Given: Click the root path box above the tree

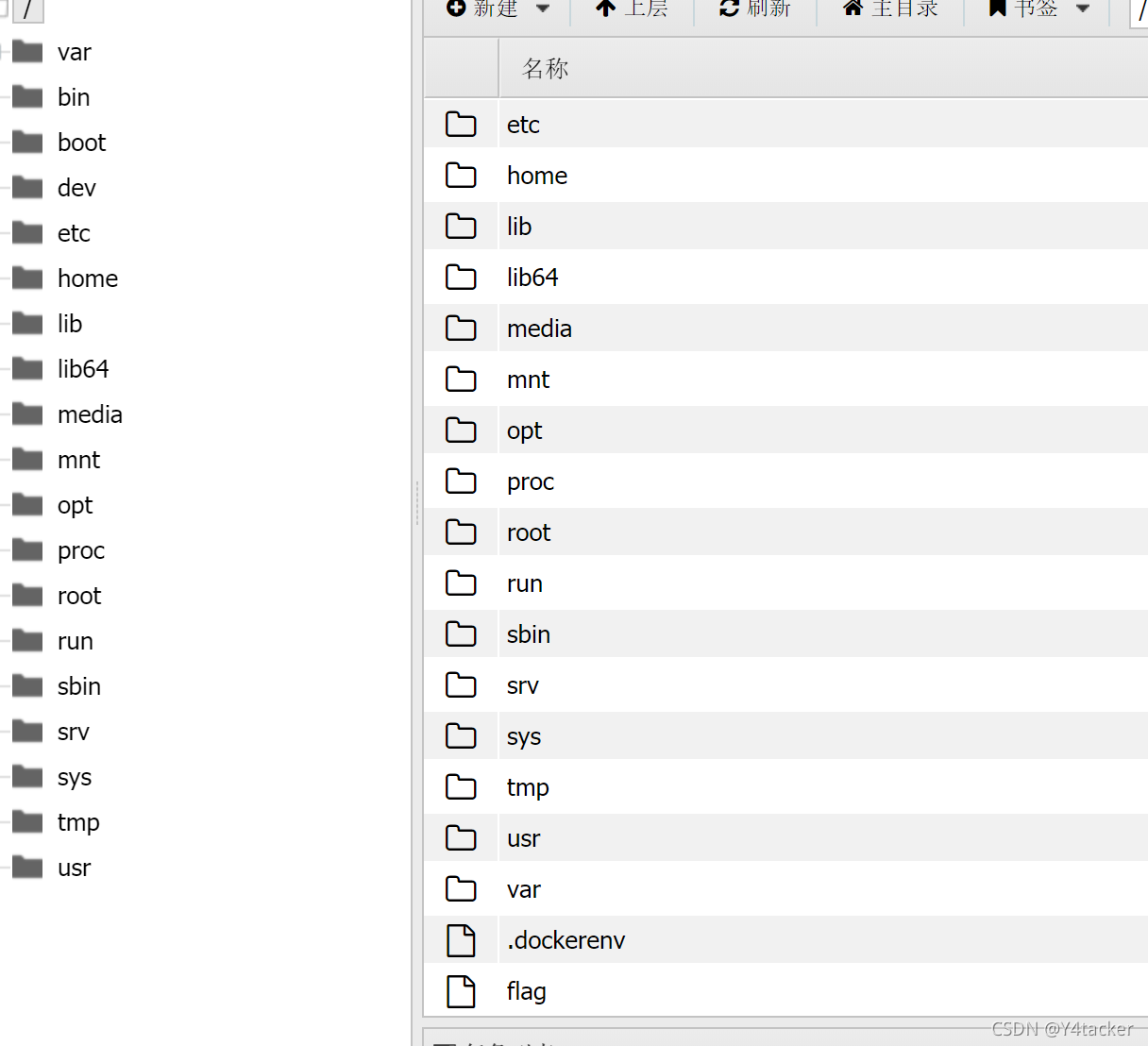Looking at the screenshot, I should 28,9.
